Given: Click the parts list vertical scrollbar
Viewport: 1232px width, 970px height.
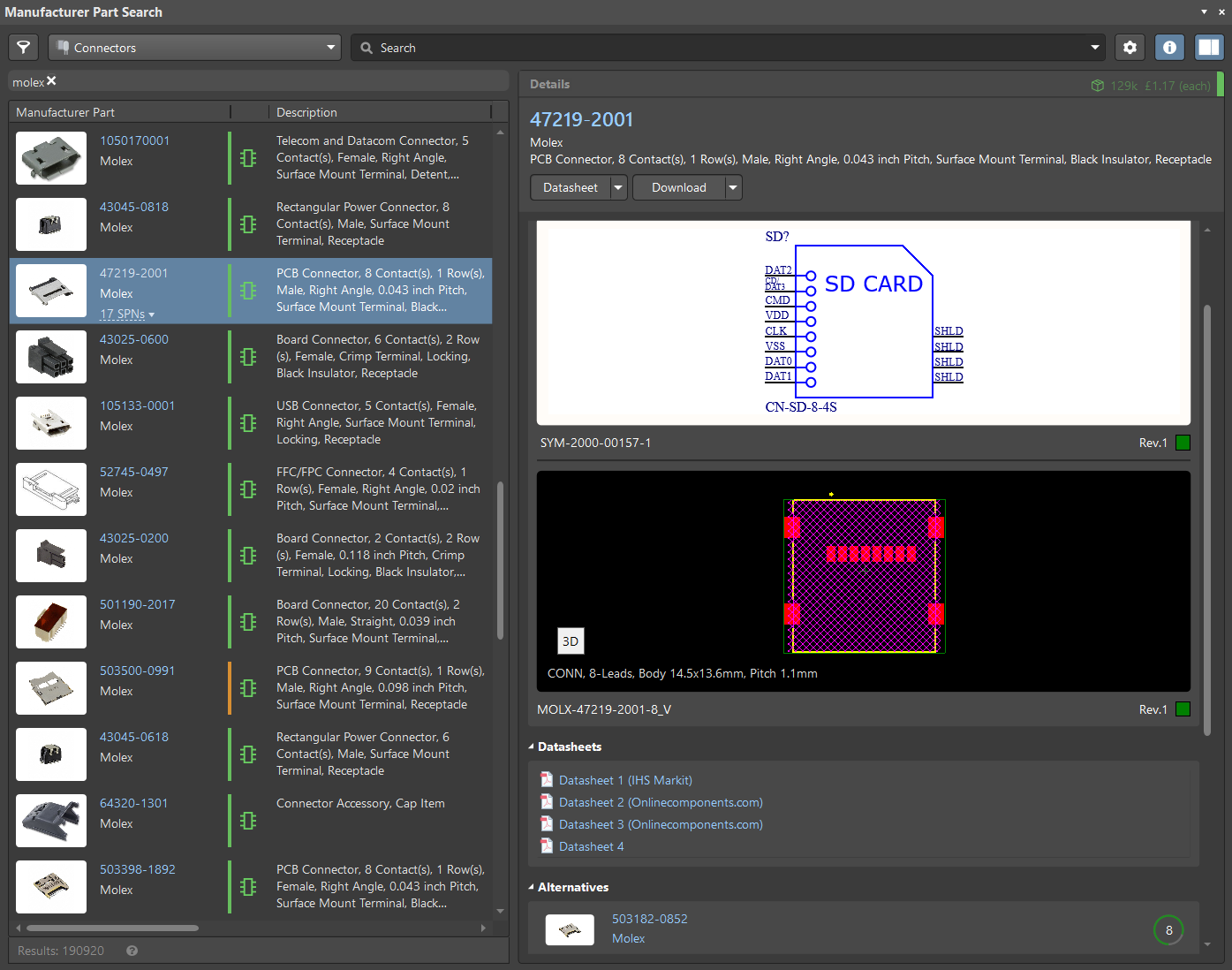Looking at the screenshot, I should (x=501, y=560).
